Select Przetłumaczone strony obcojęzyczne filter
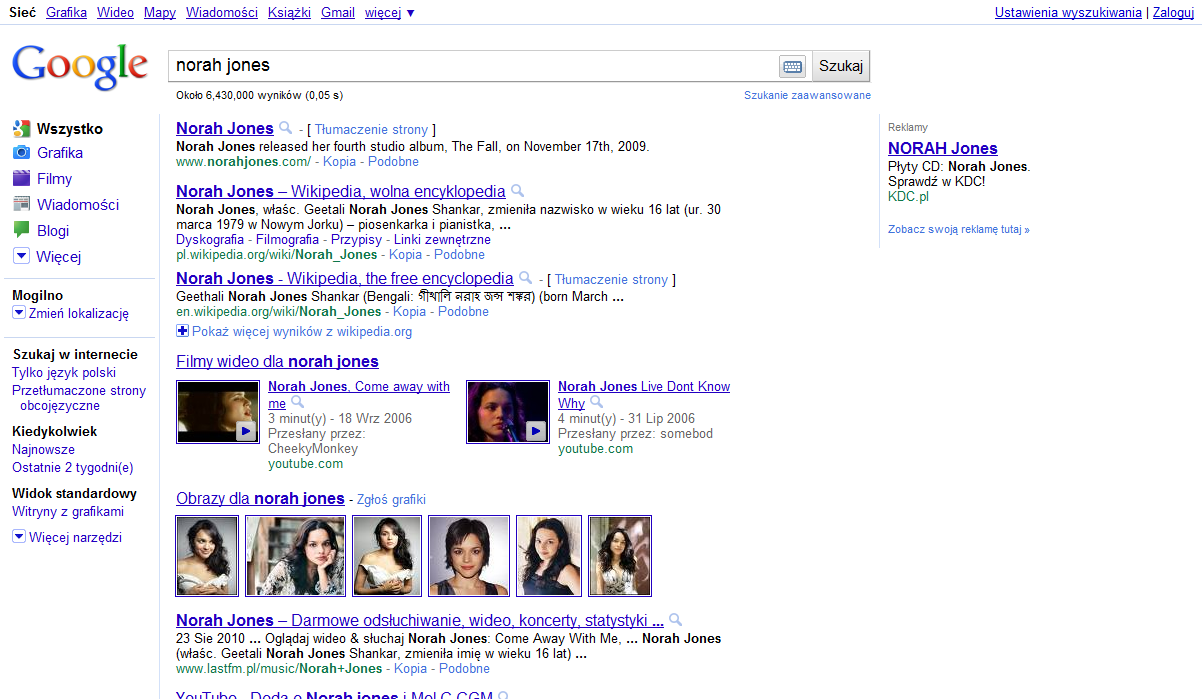1202x699 pixels. coord(79,398)
